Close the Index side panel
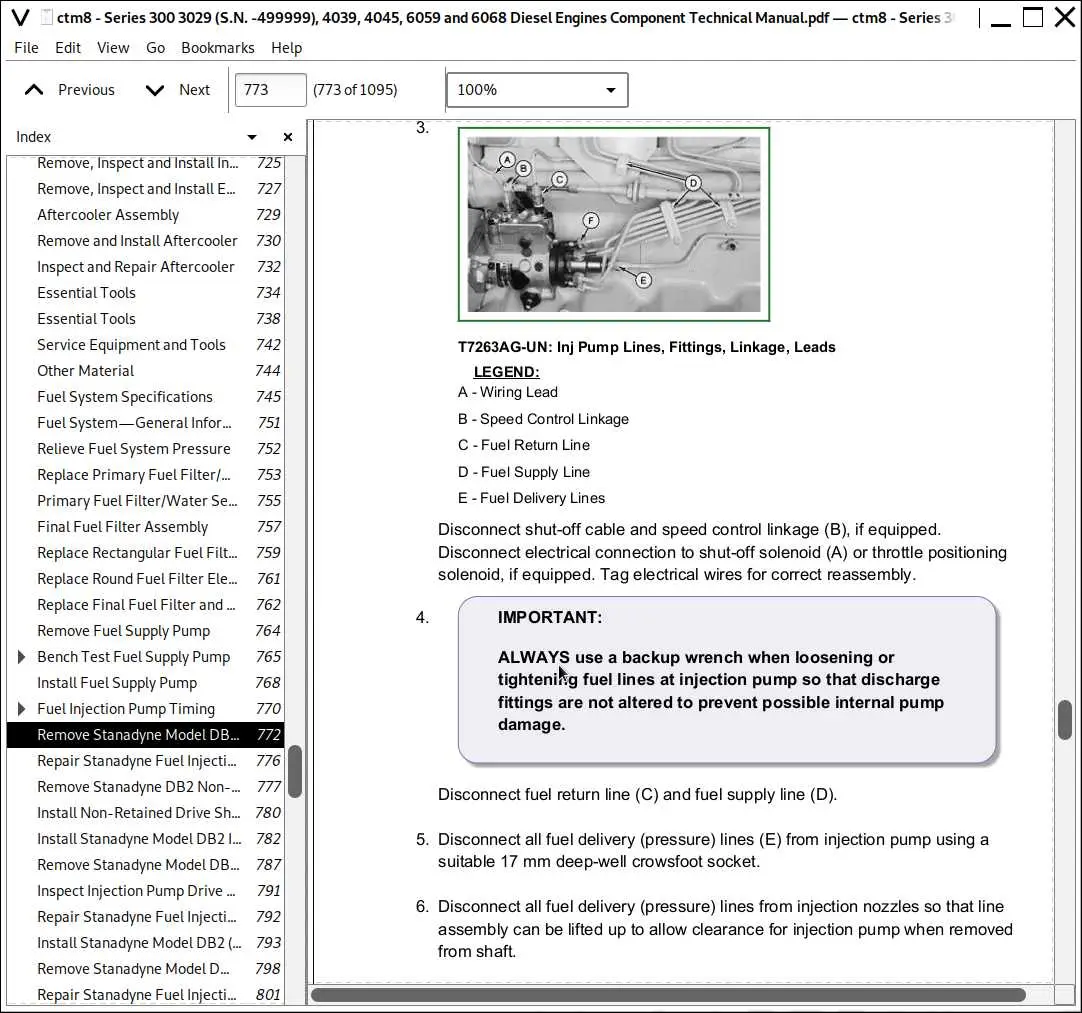Image resolution: width=1082 pixels, height=1013 pixels. 288,137
